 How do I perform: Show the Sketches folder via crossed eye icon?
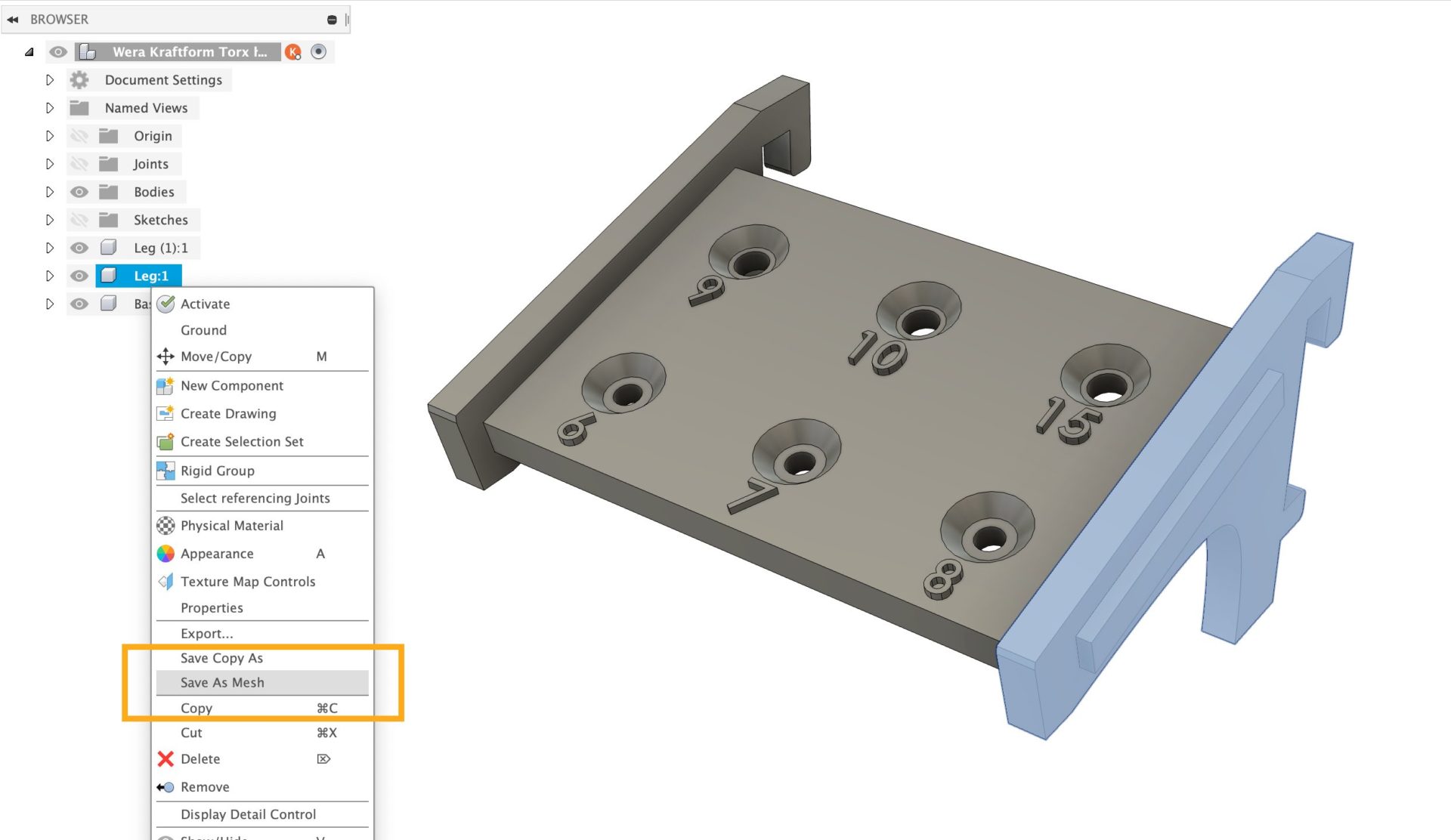pos(79,220)
